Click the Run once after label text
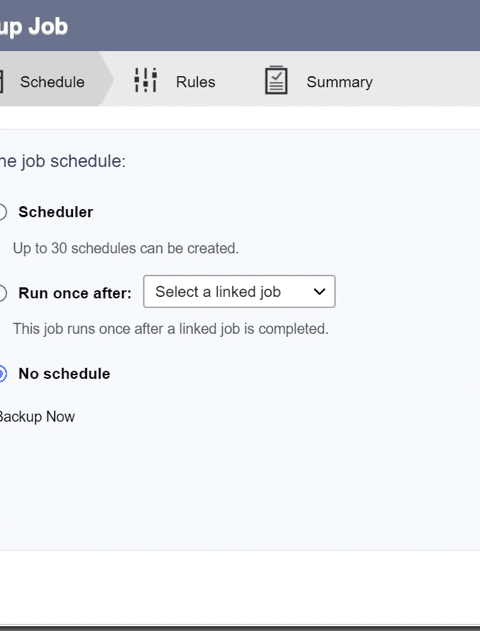Image resolution: width=480 pixels, height=631 pixels. tap(75, 293)
